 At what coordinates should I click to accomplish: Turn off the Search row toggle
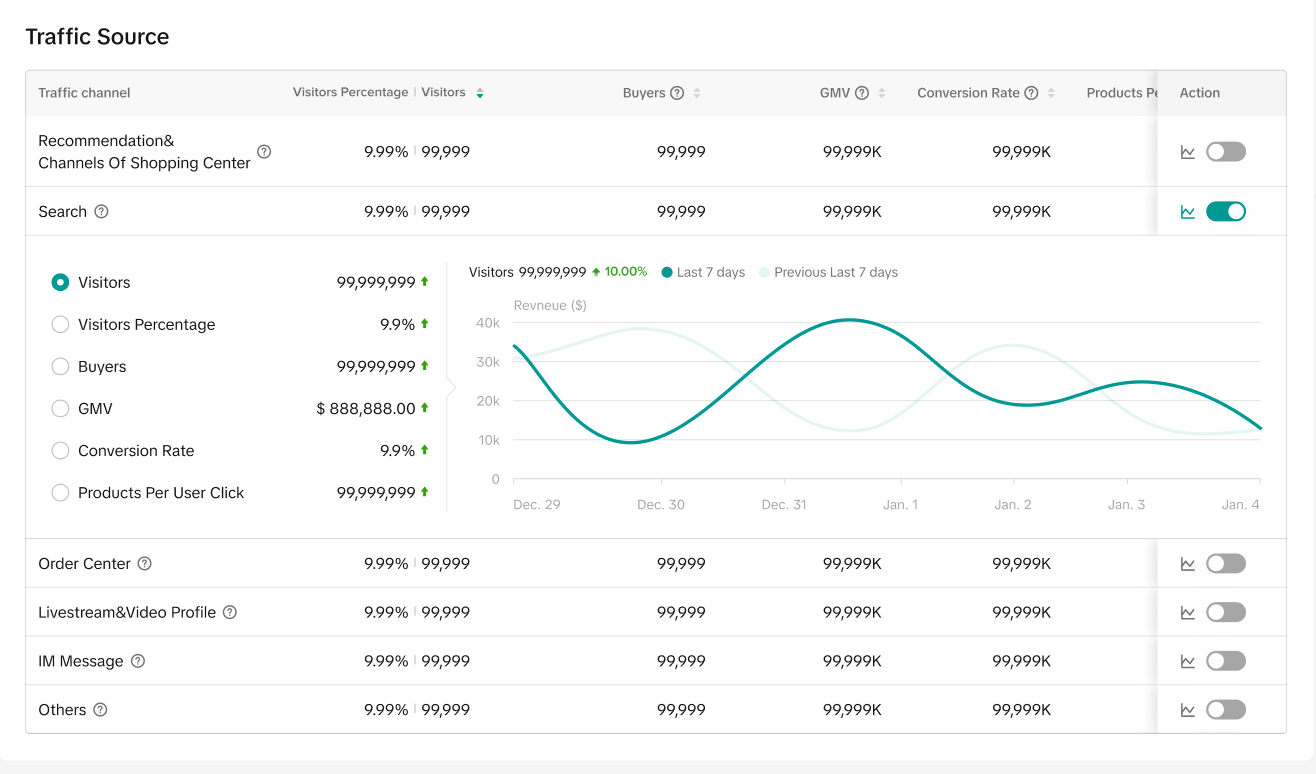(1225, 212)
